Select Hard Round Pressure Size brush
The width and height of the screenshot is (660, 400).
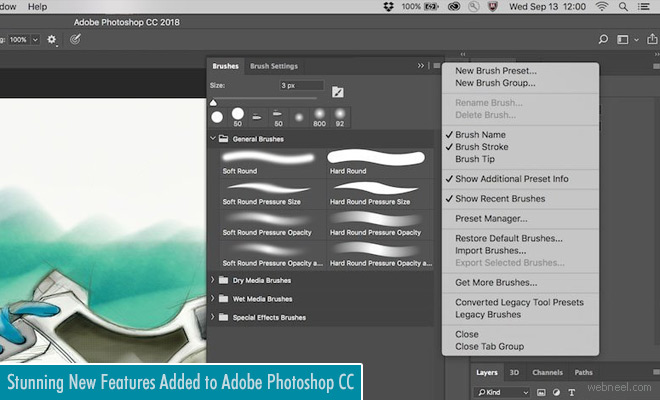(380, 194)
